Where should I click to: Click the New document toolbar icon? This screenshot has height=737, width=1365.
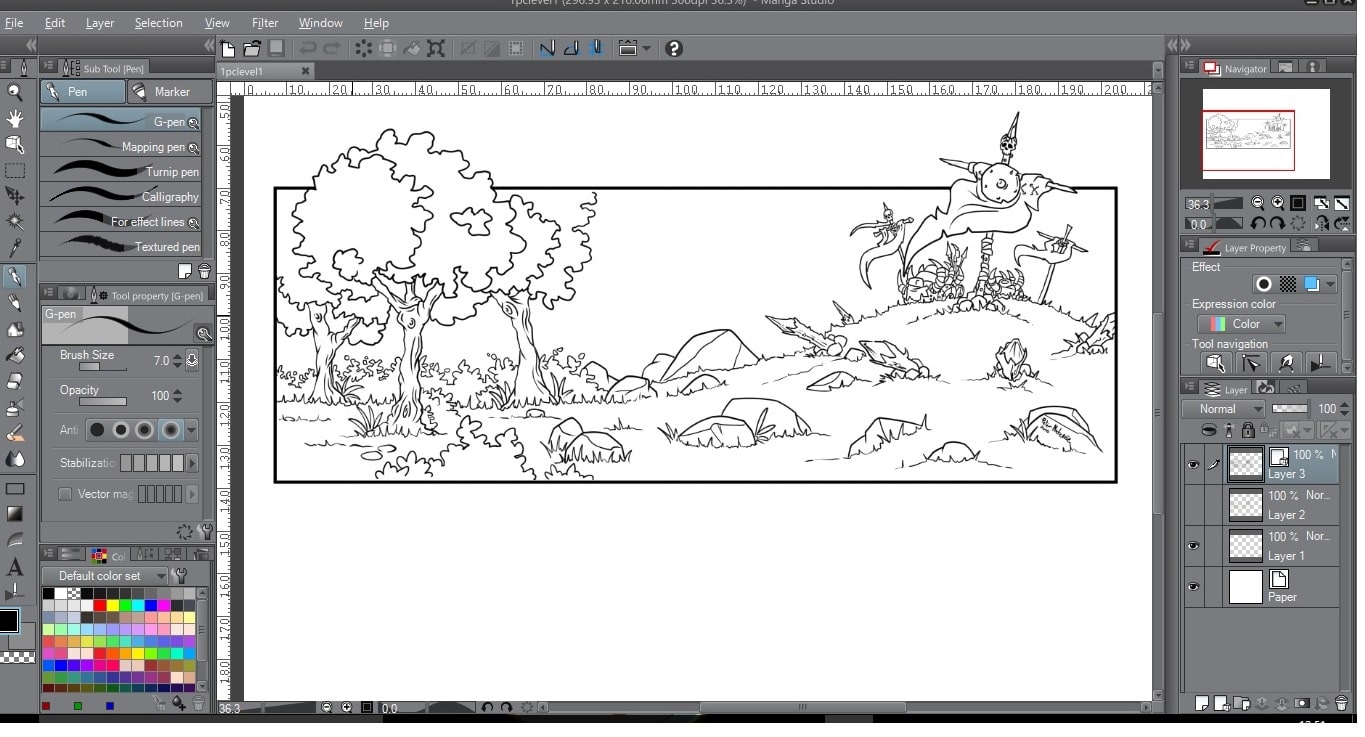click(228, 48)
